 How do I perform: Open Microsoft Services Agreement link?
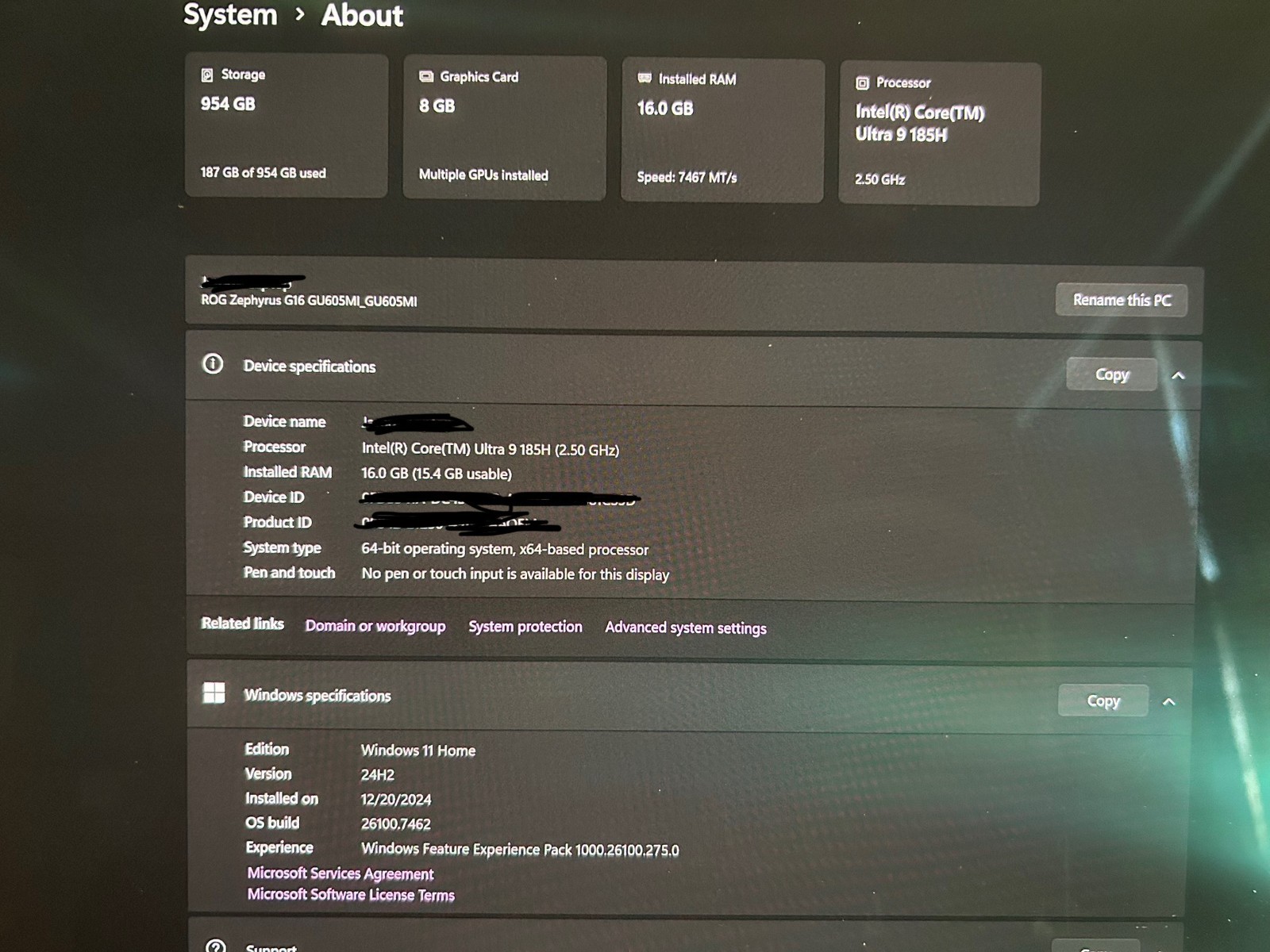341,873
